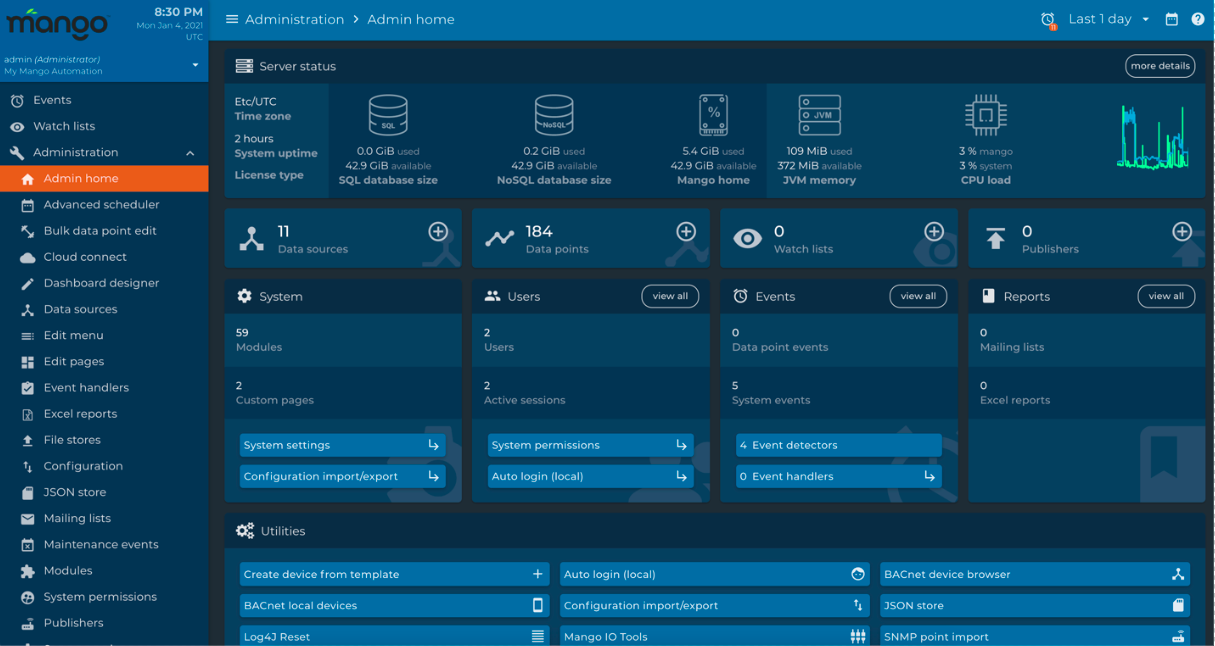
Task: Click the Mailing lists envelope icon in sidebar
Action: point(28,519)
